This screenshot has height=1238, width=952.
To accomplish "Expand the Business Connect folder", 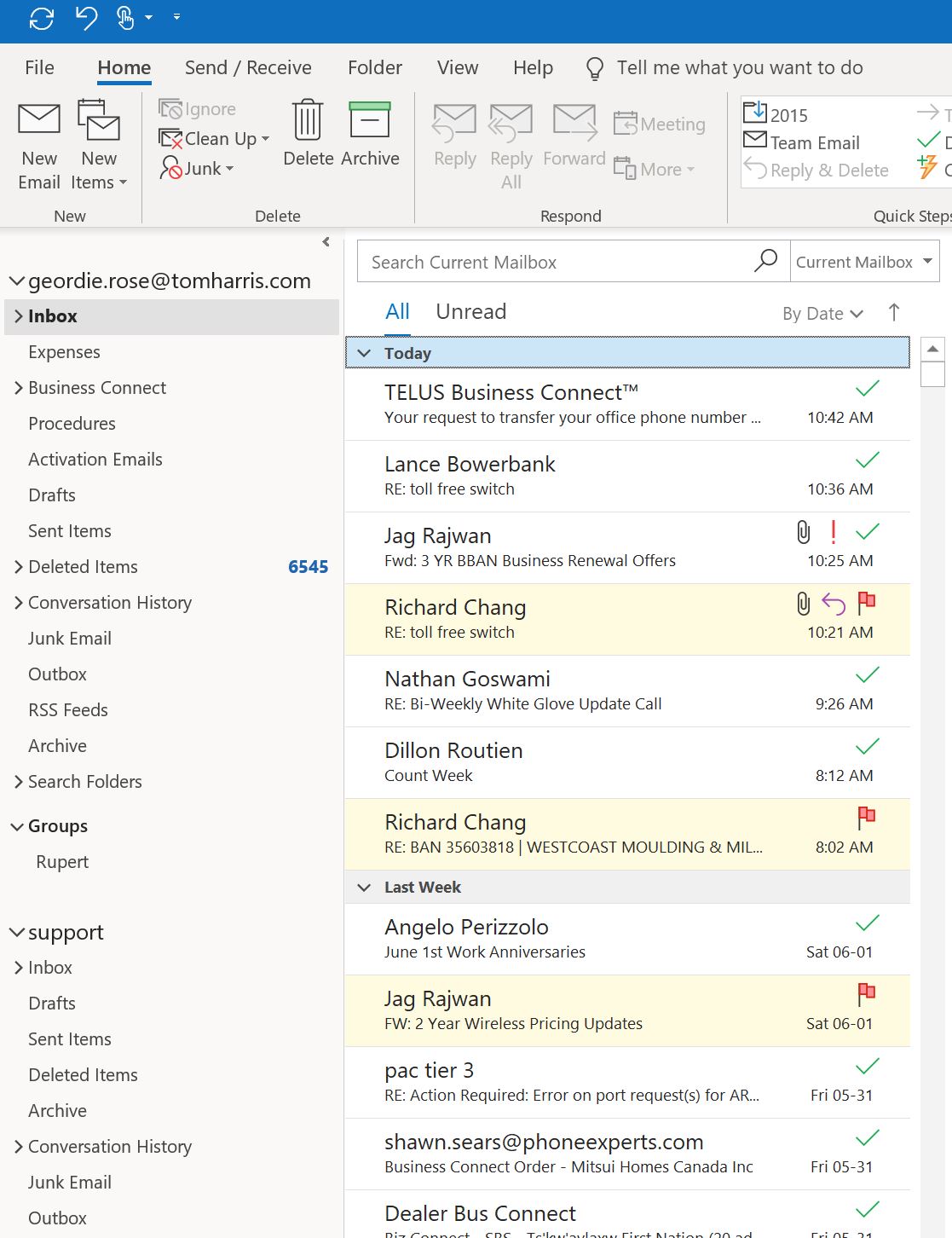I will 19,388.
